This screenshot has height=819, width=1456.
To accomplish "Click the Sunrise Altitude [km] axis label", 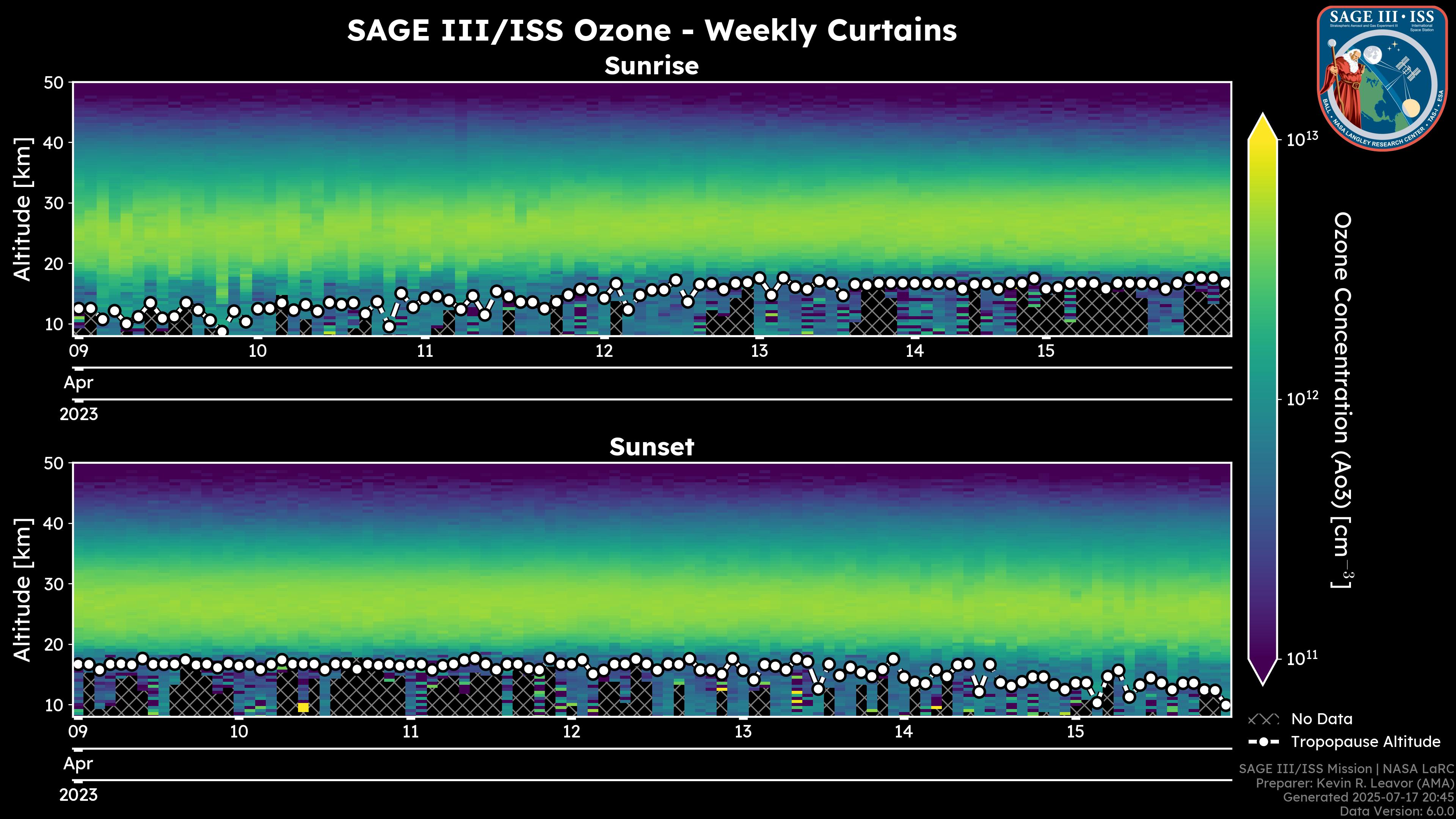I will (23, 209).
